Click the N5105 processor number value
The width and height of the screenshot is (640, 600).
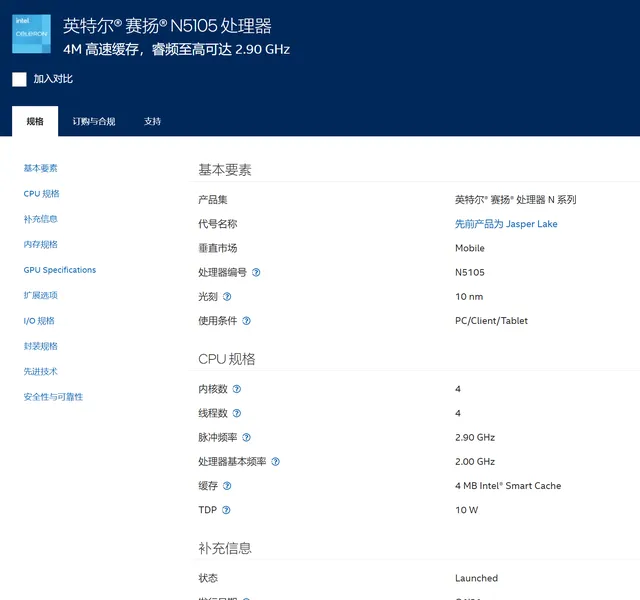pyautogui.click(x=470, y=272)
